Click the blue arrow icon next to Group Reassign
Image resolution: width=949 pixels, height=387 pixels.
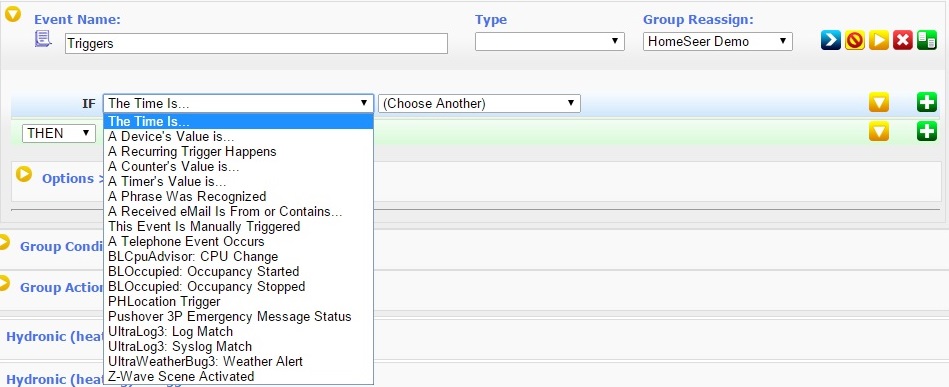(831, 41)
